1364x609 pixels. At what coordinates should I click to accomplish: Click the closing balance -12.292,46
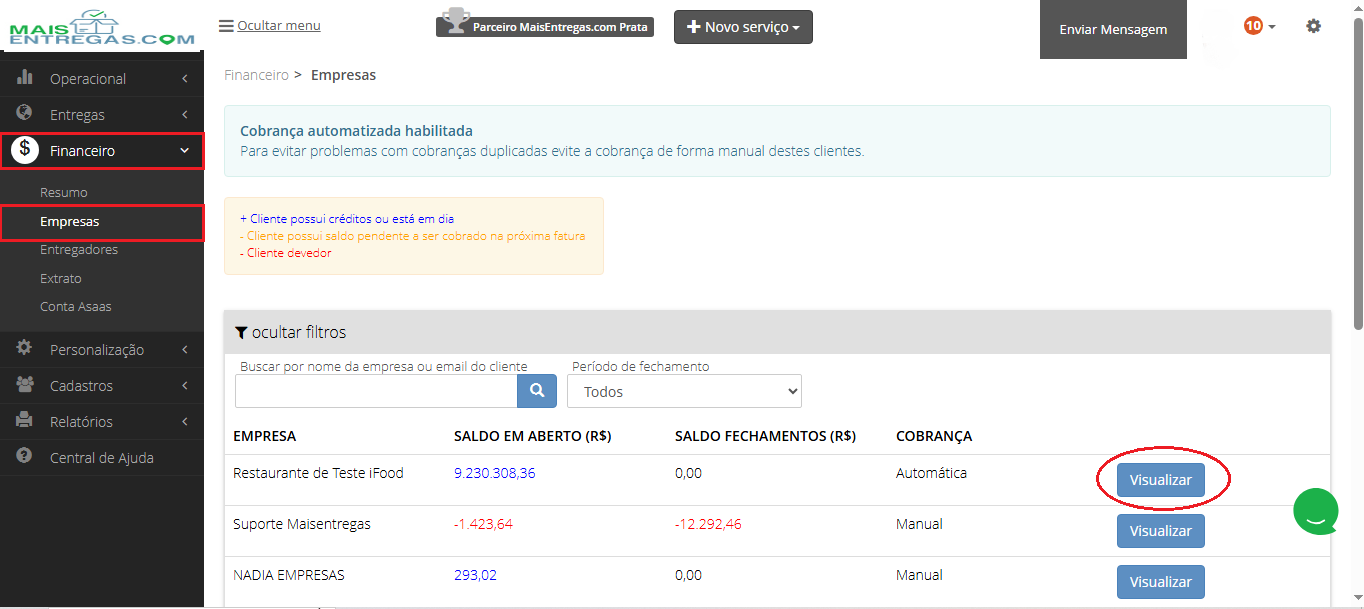click(708, 524)
